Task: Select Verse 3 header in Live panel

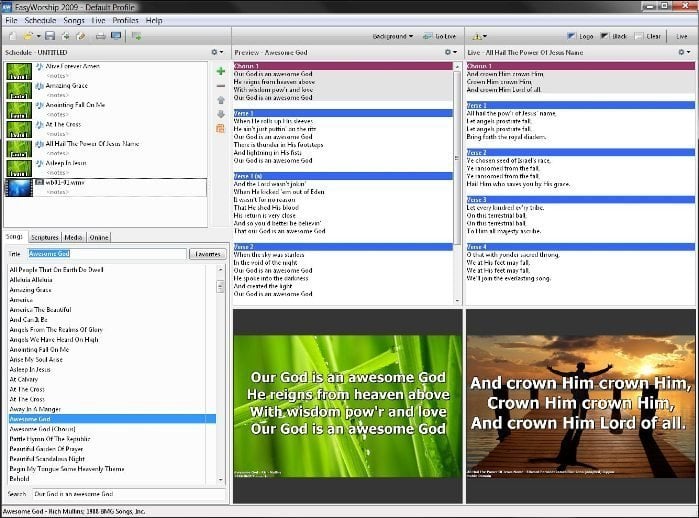Action: 580,200
